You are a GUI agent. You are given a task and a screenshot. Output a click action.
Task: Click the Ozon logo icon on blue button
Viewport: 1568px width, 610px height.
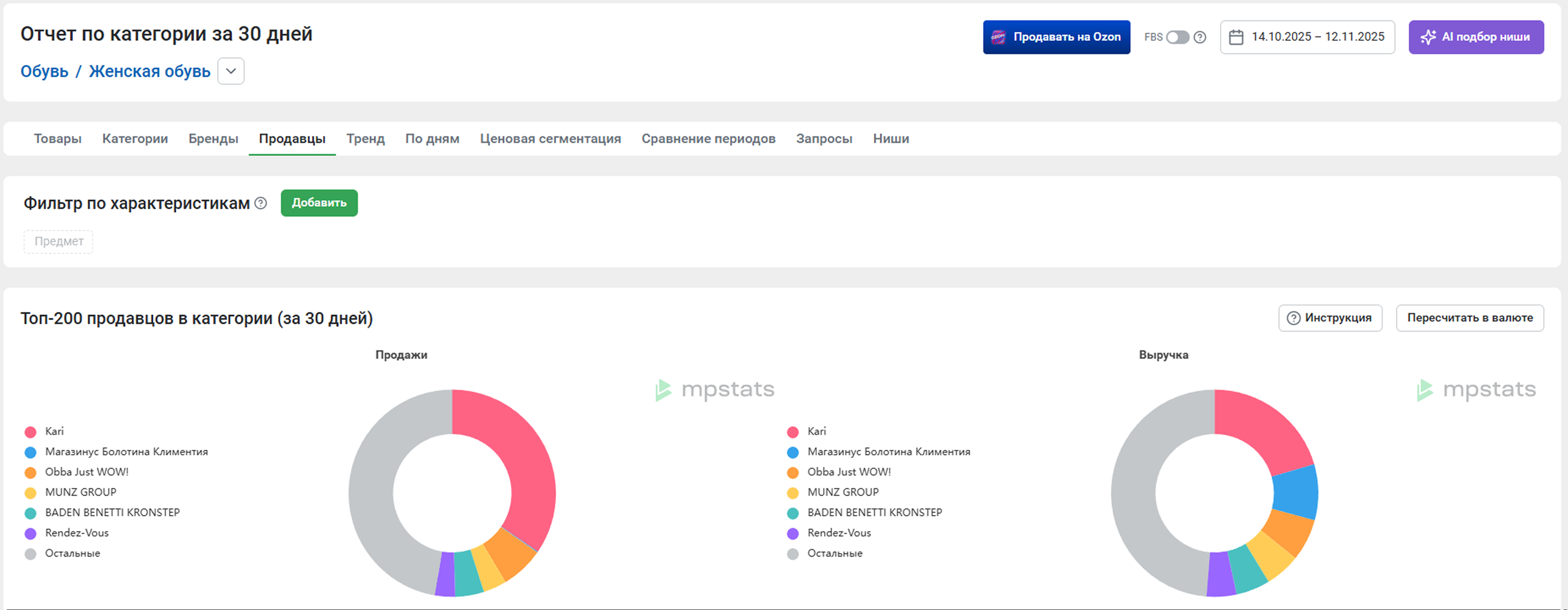click(998, 37)
